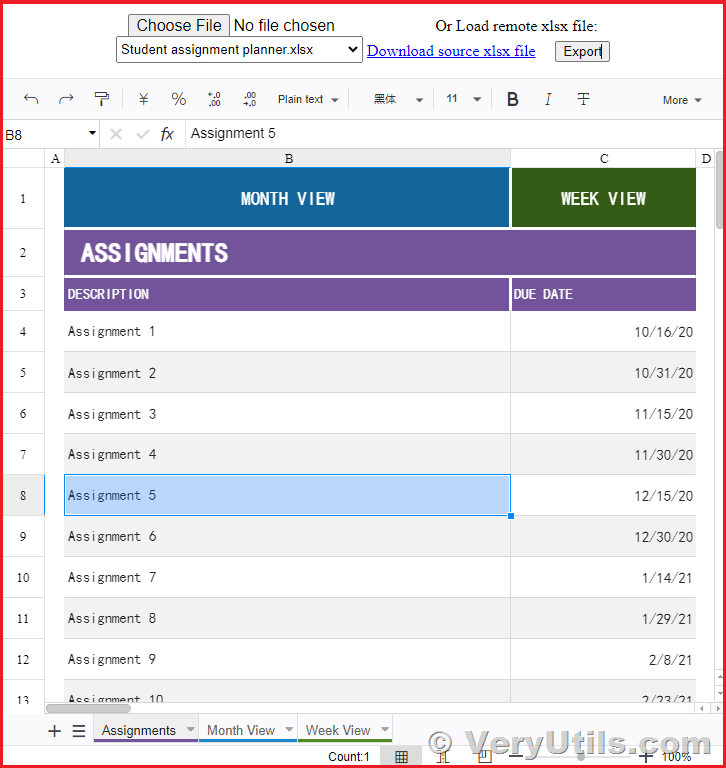Open the fx insert function dialog
The image size is (726, 768).
[167, 134]
